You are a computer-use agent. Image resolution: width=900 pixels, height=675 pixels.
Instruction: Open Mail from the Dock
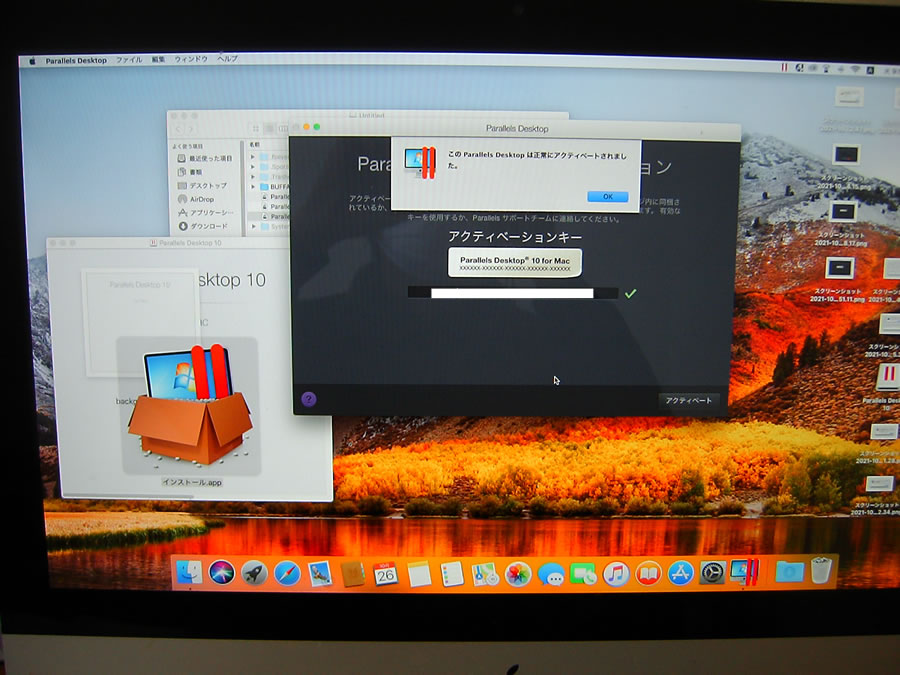click(320, 573)
